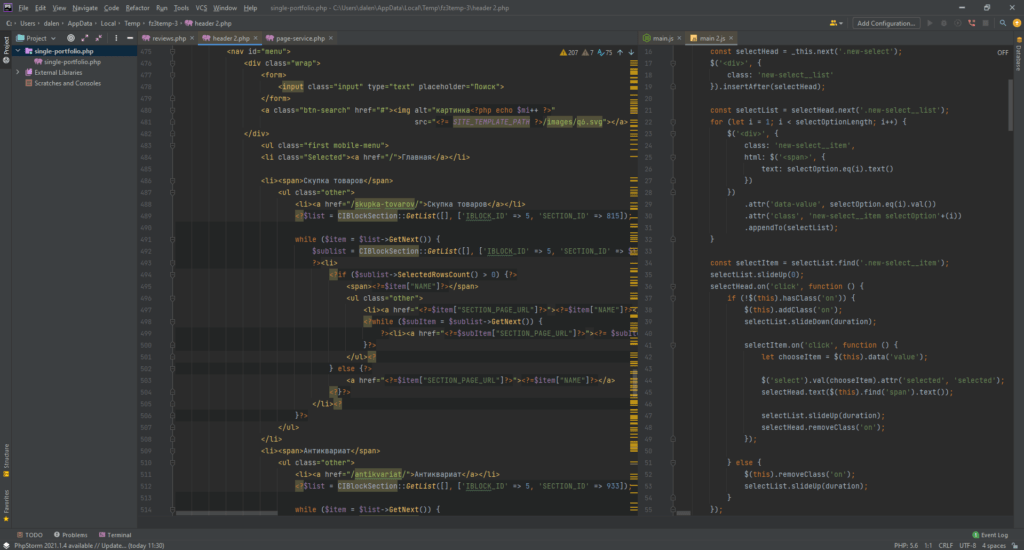1024x550 pixels.
Task: Open the Terminal tool window
Action: point(115,535)
